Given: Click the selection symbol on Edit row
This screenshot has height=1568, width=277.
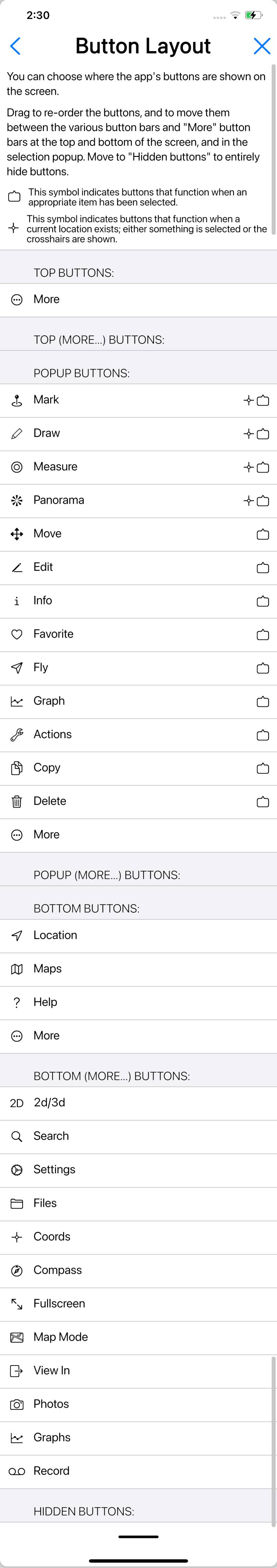Looking at the screenshot, I should [x=263, y=568].
